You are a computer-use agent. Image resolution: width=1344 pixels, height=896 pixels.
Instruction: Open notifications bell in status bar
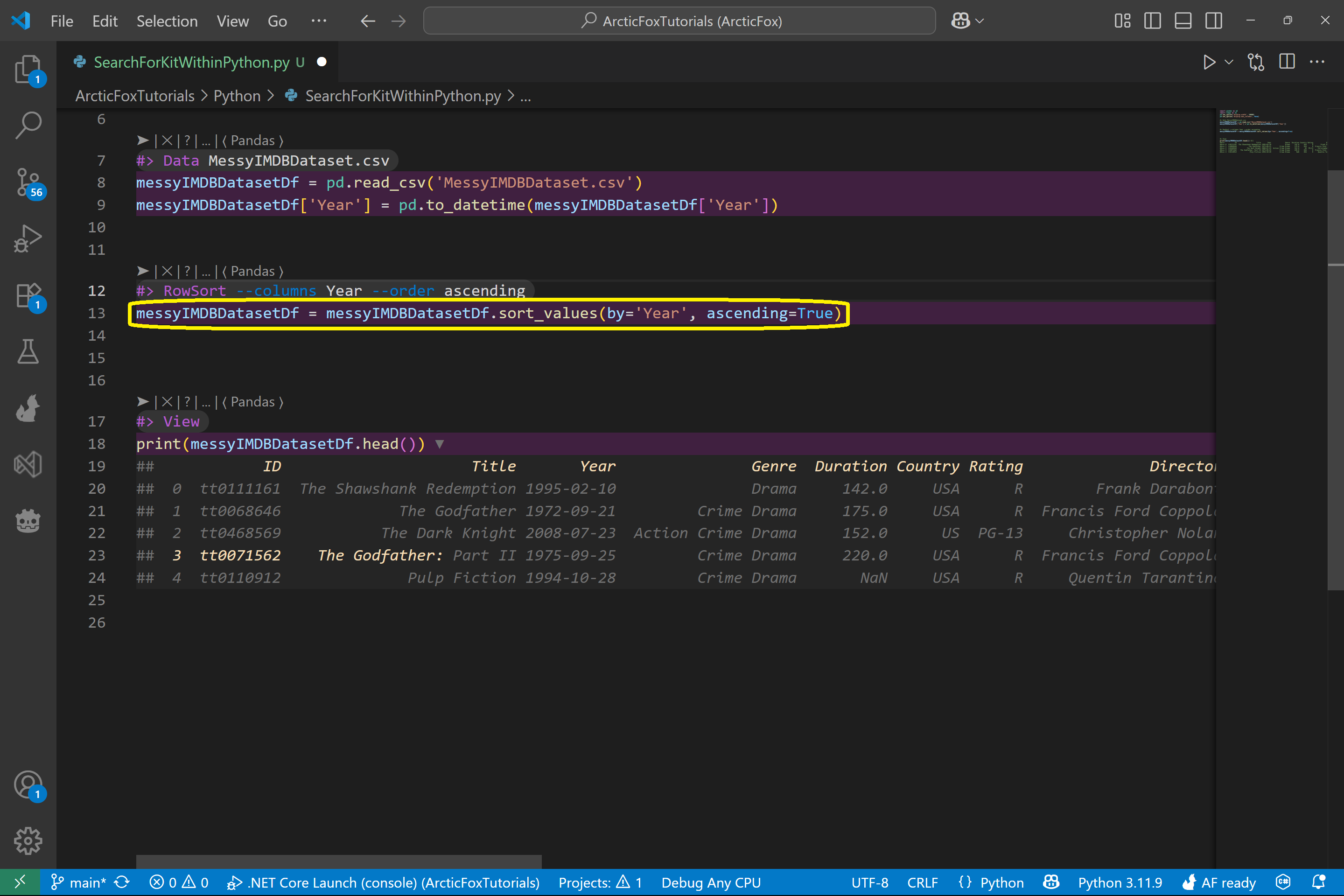[x=1319, y=882]
